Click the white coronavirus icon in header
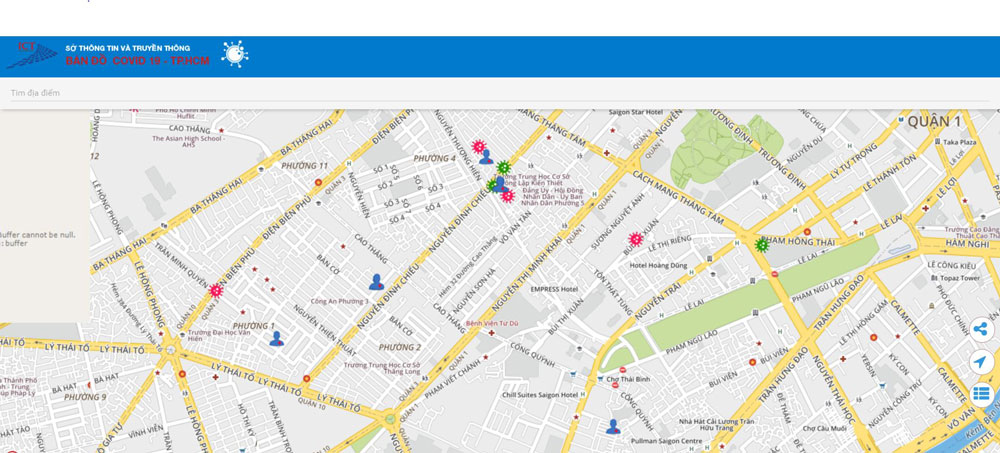The width and height of the screenshot is (1000, 453). (x=235, y=54)
